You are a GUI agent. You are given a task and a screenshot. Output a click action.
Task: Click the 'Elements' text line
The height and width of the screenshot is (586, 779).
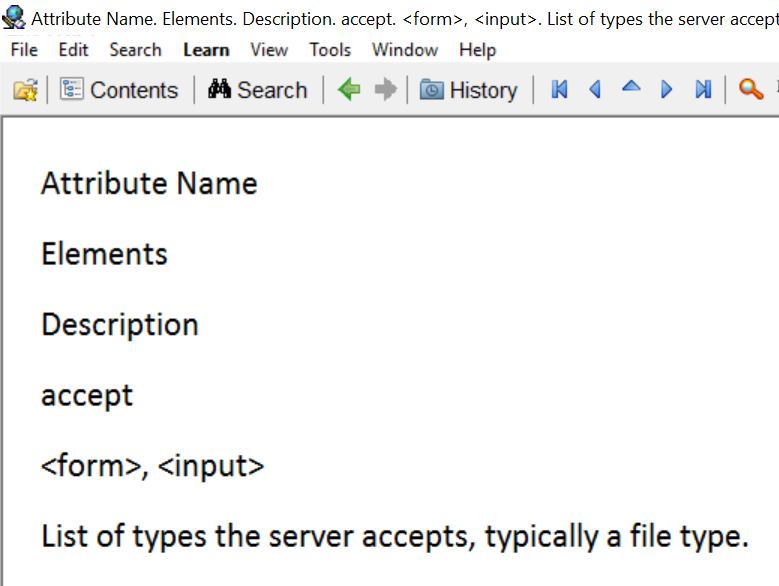click(x=104, y=254)
